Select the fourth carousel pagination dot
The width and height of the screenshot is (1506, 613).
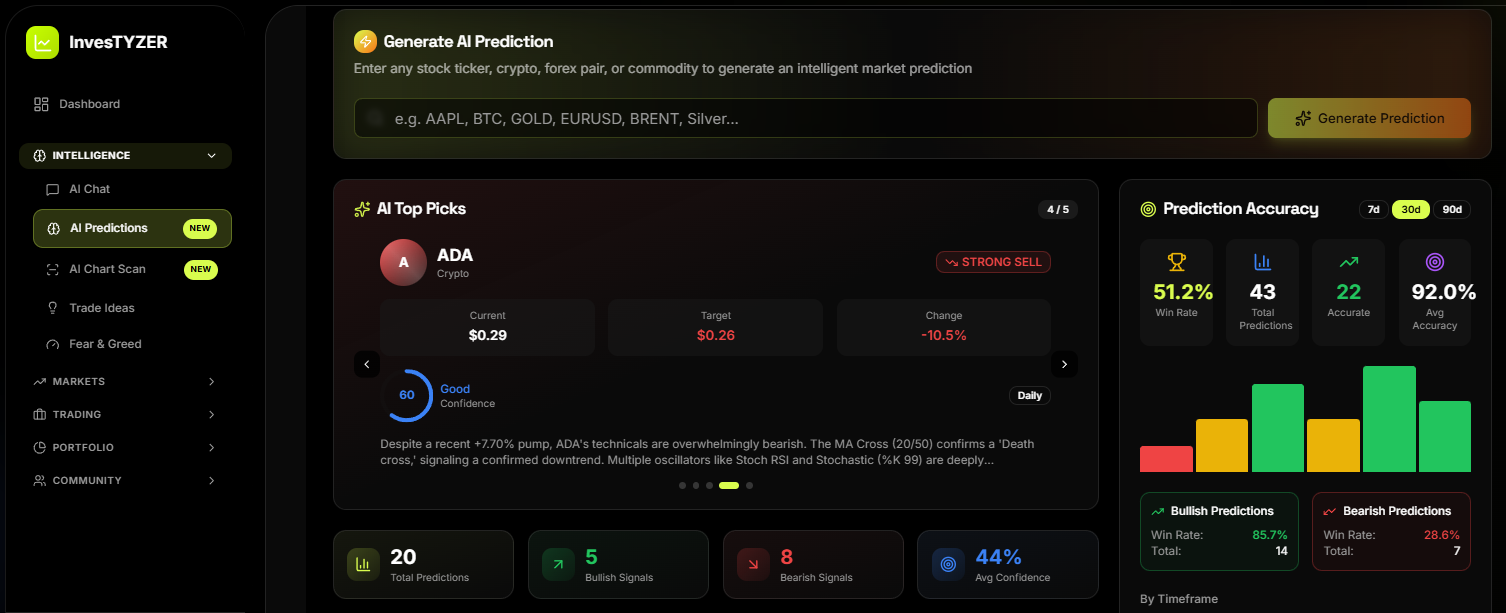click(x=729, y=485)
